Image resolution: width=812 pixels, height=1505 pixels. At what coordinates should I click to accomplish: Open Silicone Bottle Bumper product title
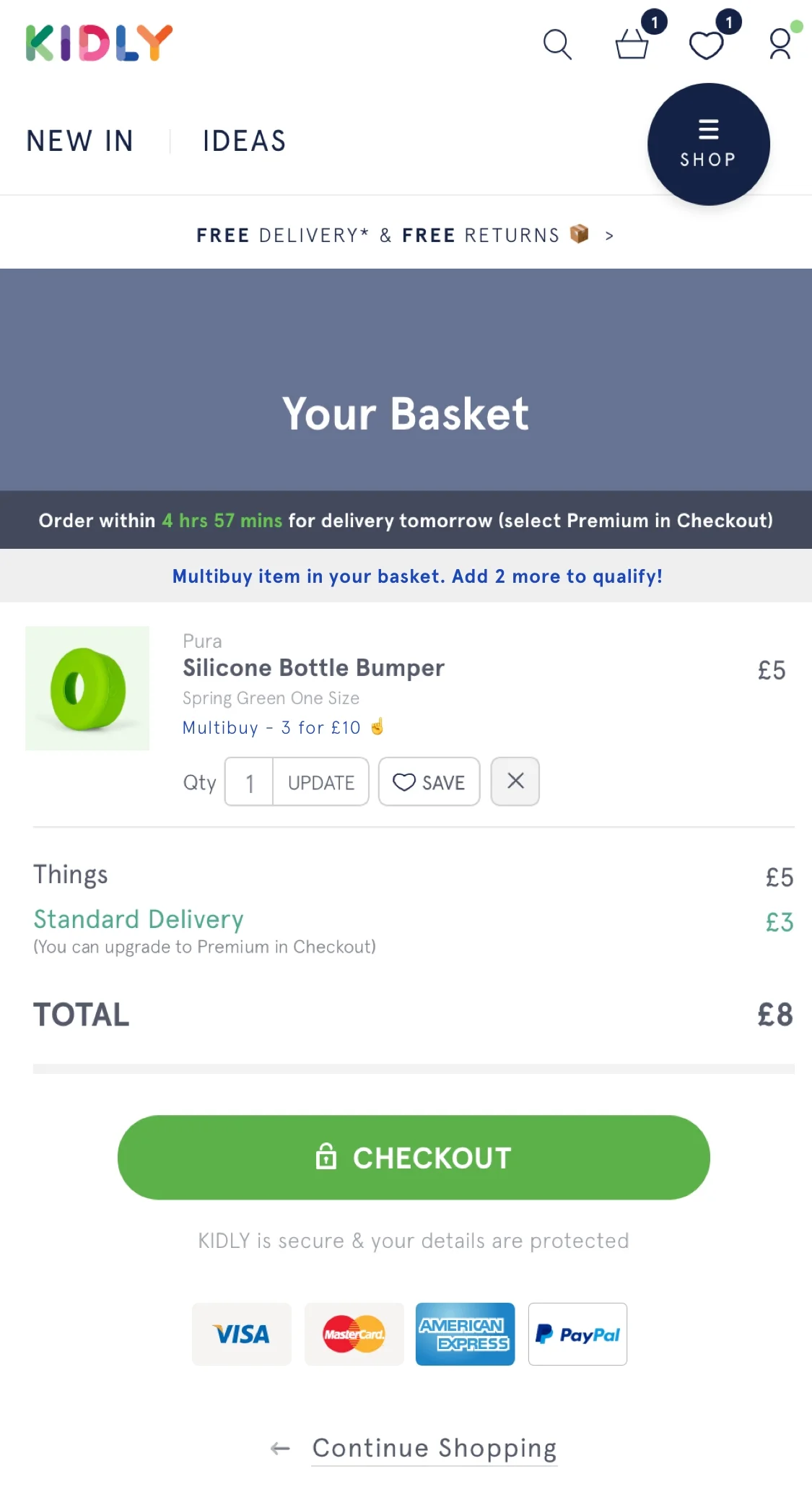pos(314,668)
